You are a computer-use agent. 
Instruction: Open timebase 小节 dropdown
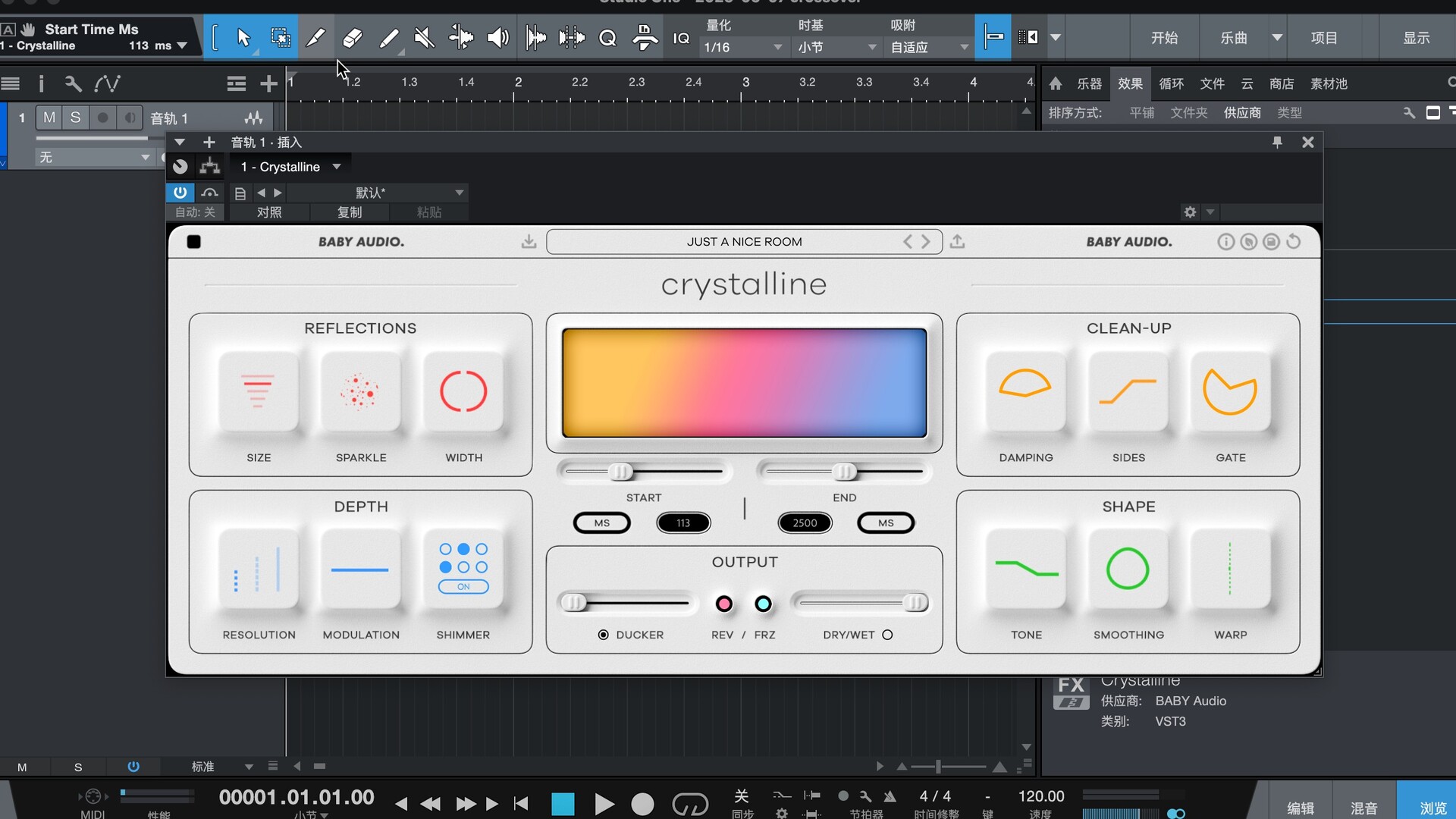[837, 47]
